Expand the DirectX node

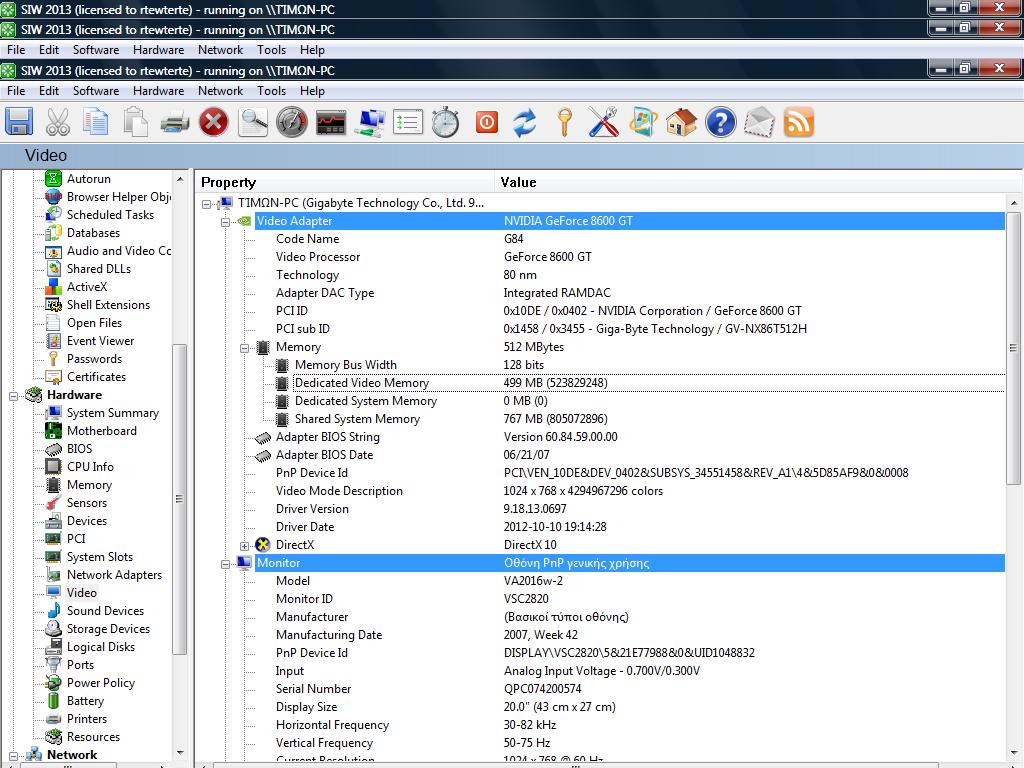244,546
